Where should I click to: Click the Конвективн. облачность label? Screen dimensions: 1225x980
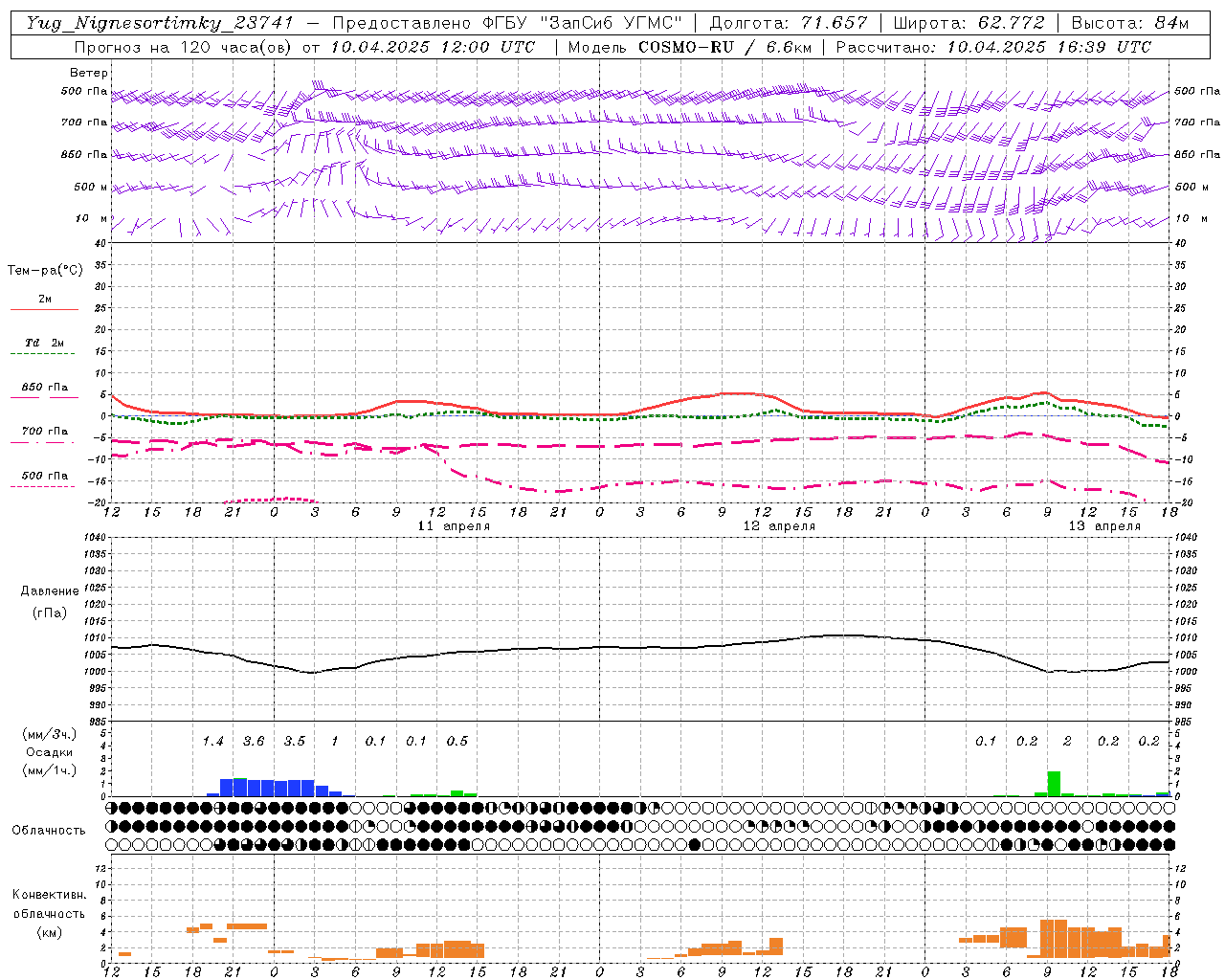click(49, 903)
